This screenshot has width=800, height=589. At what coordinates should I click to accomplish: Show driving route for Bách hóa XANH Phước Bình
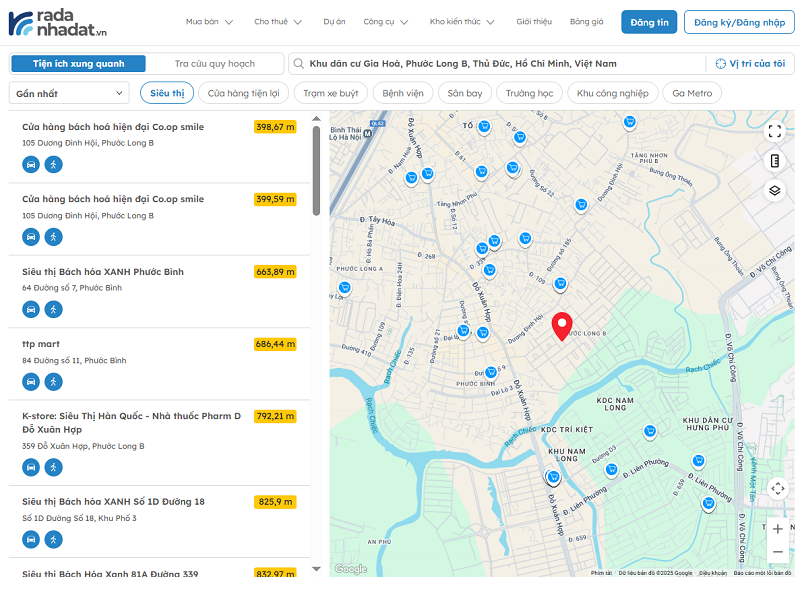tap(31, 309)
